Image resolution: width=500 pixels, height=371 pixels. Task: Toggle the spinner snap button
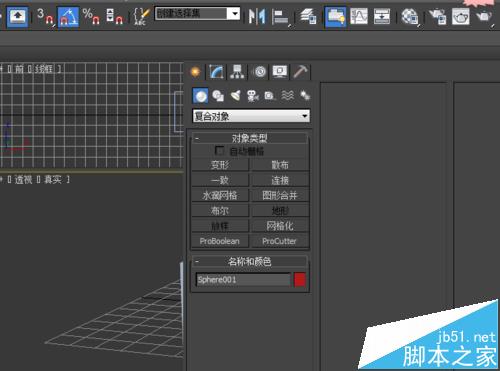tap(114, 17)
